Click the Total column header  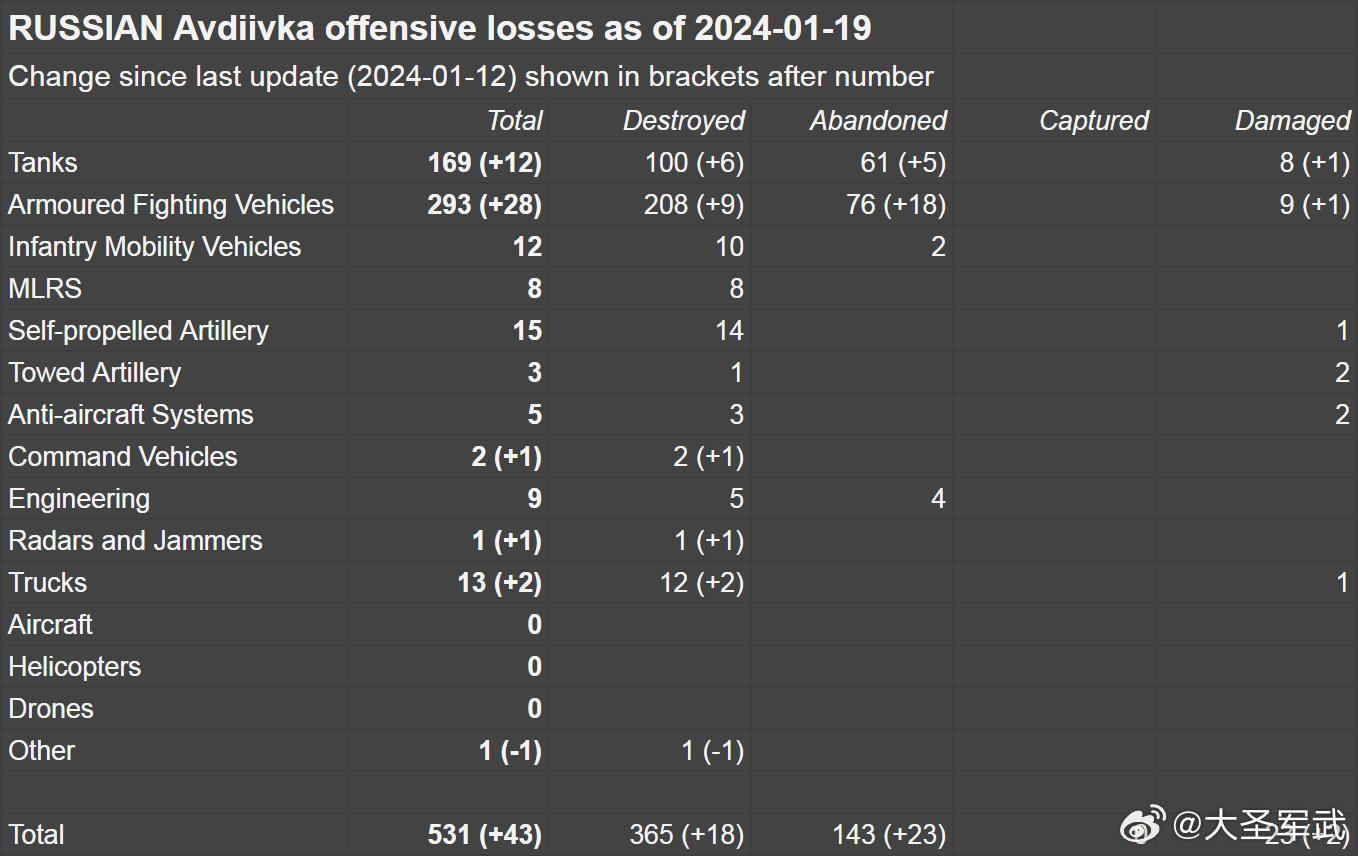(514, 121)
